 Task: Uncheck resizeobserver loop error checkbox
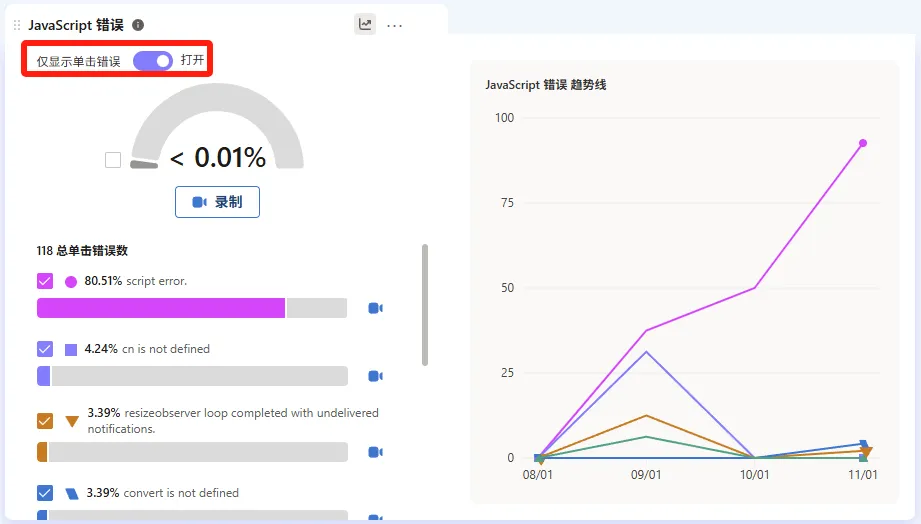(45, 421)
